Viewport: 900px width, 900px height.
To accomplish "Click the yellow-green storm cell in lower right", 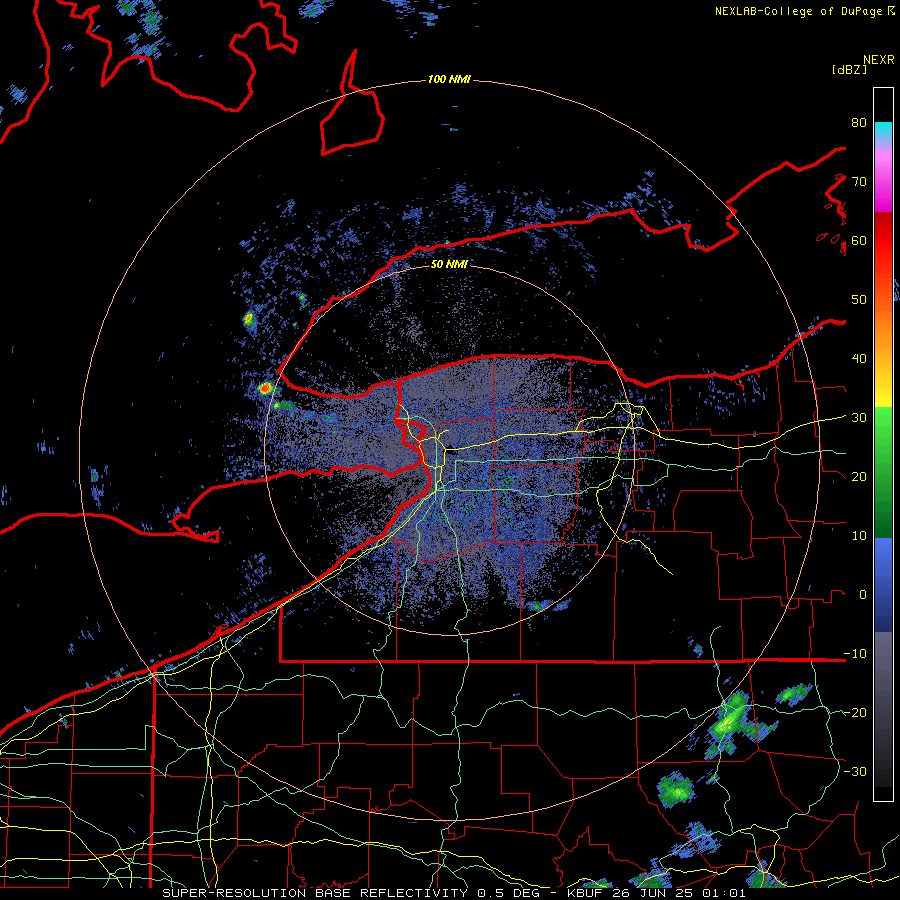I will click(x=729, y=722).
